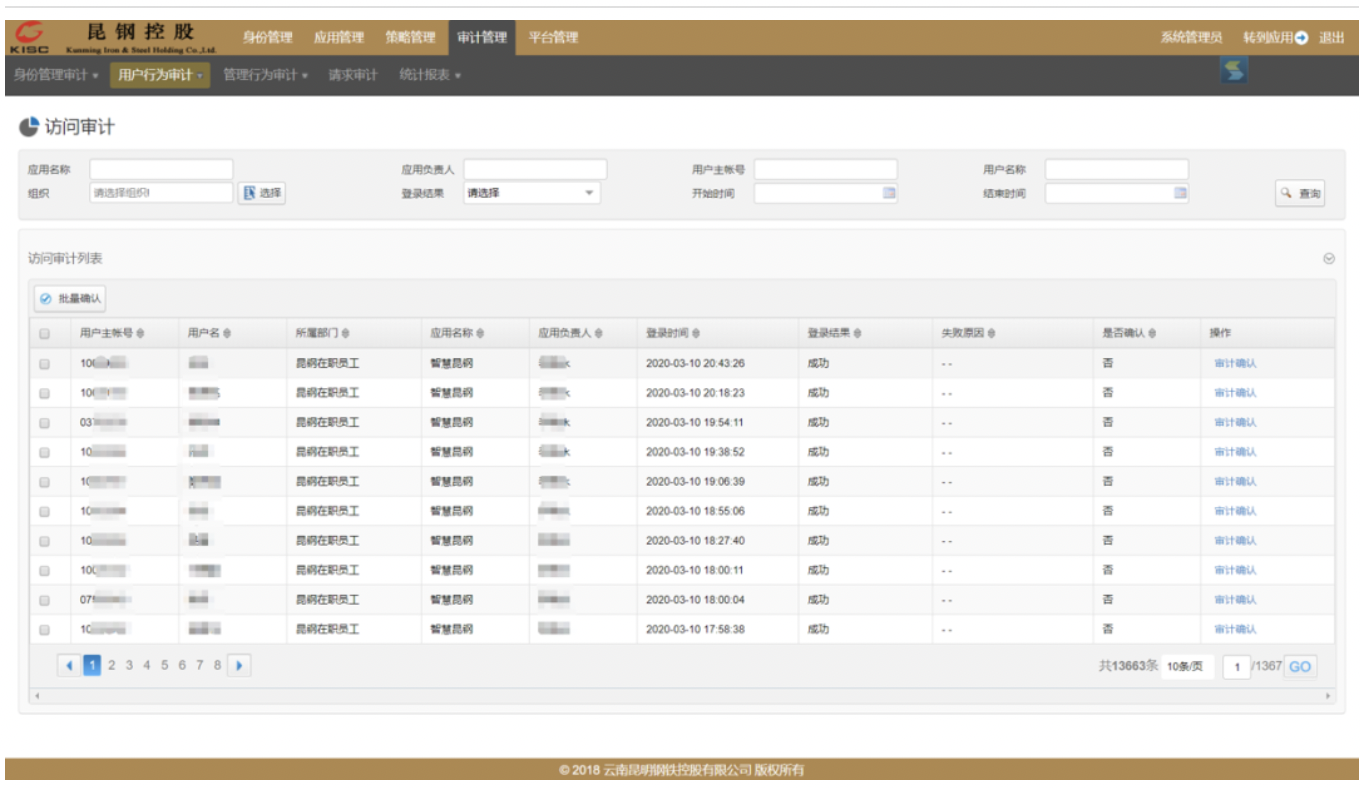This screenshot has width=1360, height=788.
Task: Focus the 应用负责人 input field
Action: [535, 169]
